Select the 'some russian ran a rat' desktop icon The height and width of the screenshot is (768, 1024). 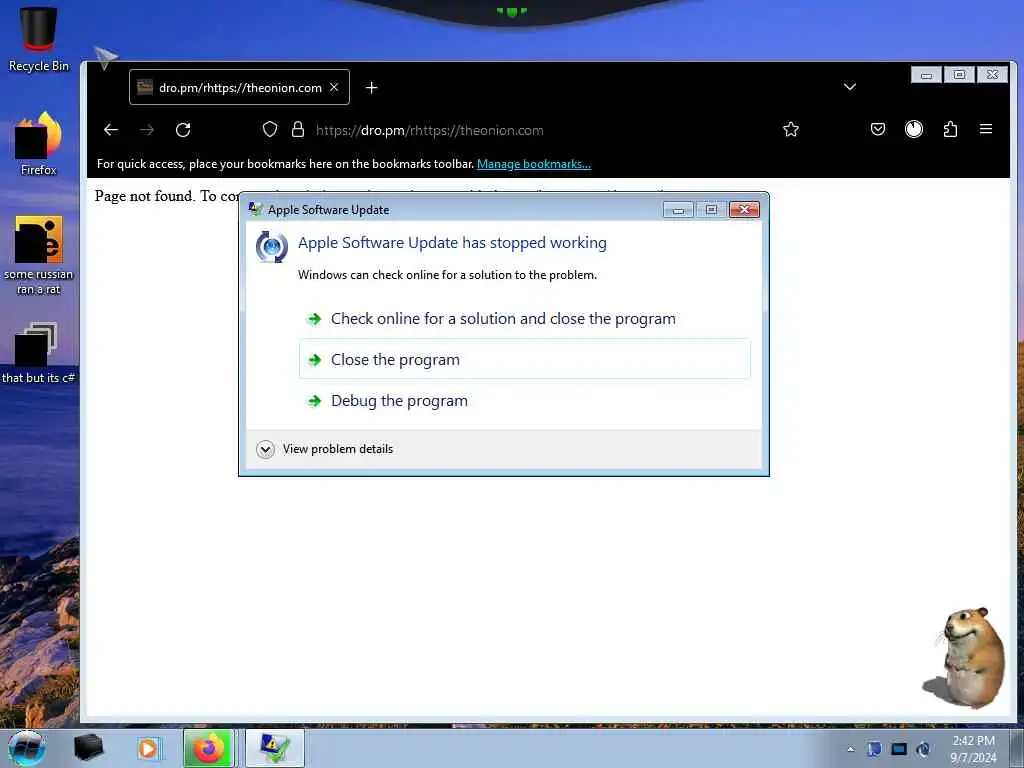(39, 255)
